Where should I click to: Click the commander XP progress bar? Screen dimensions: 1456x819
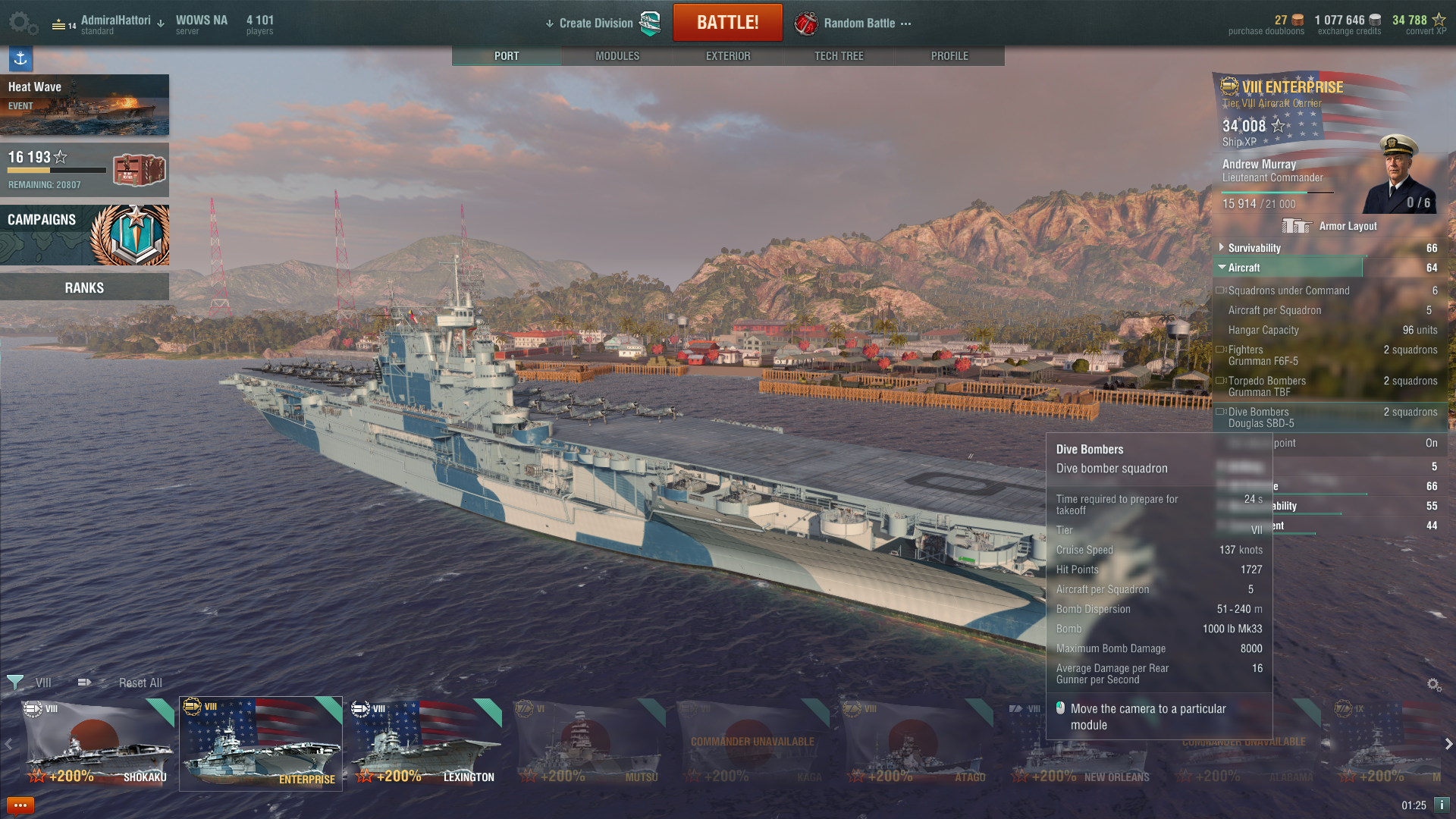(x=1278, y=193)
